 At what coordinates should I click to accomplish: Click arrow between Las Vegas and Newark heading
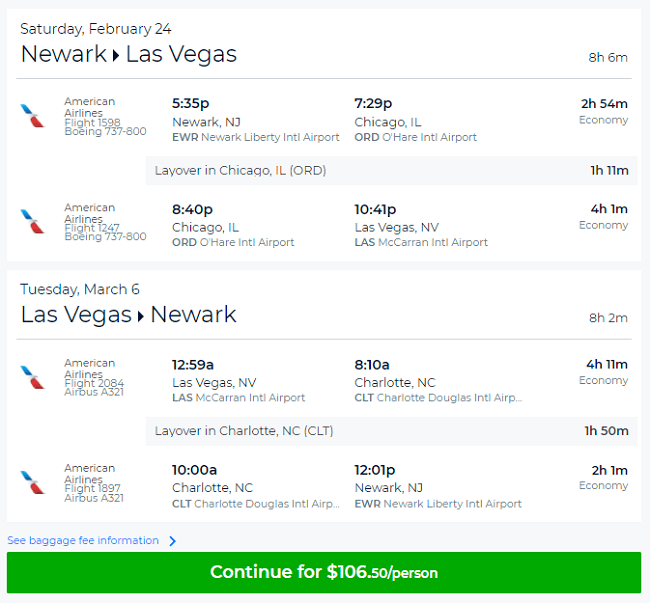[141, 316]
